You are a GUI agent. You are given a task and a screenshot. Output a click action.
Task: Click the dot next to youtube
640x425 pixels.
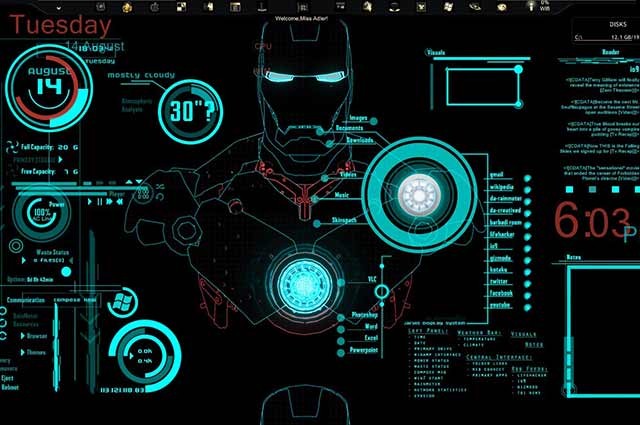point(527,307)
